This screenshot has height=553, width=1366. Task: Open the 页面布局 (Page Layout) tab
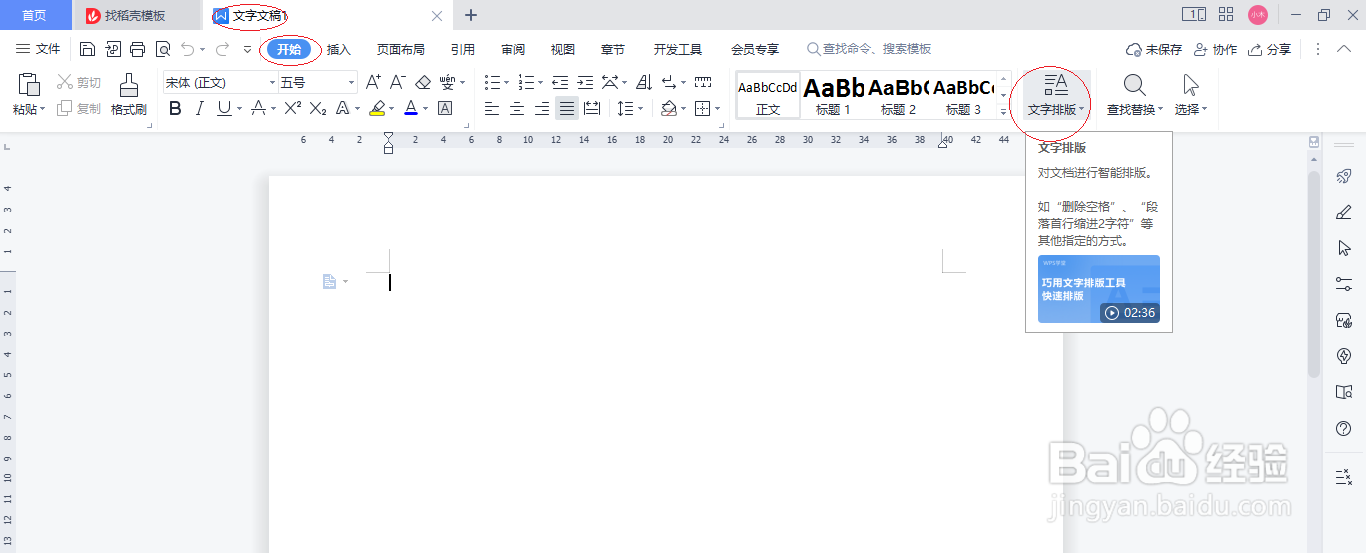tap(400, 49)
